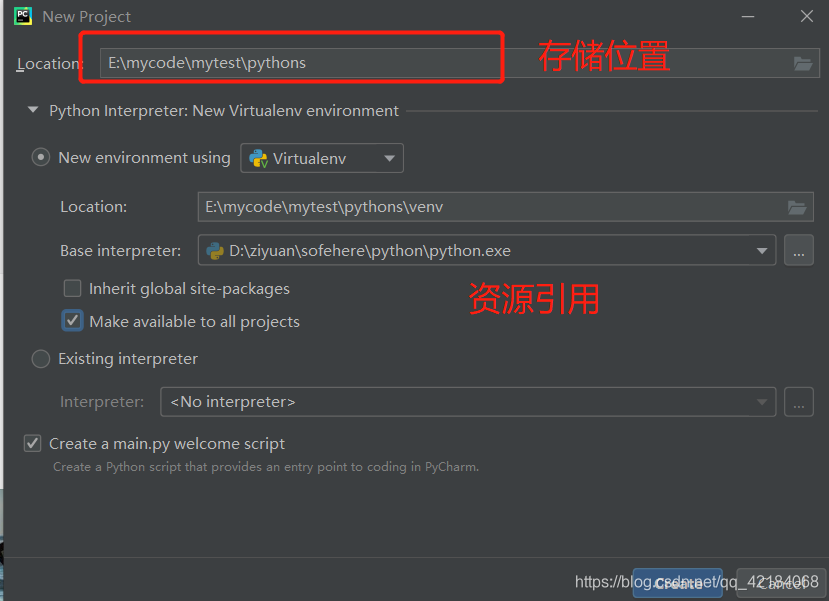This screenshot has height=601, width=829.
Task: Uncheck Make available to all projects
Action: [72, 321]
